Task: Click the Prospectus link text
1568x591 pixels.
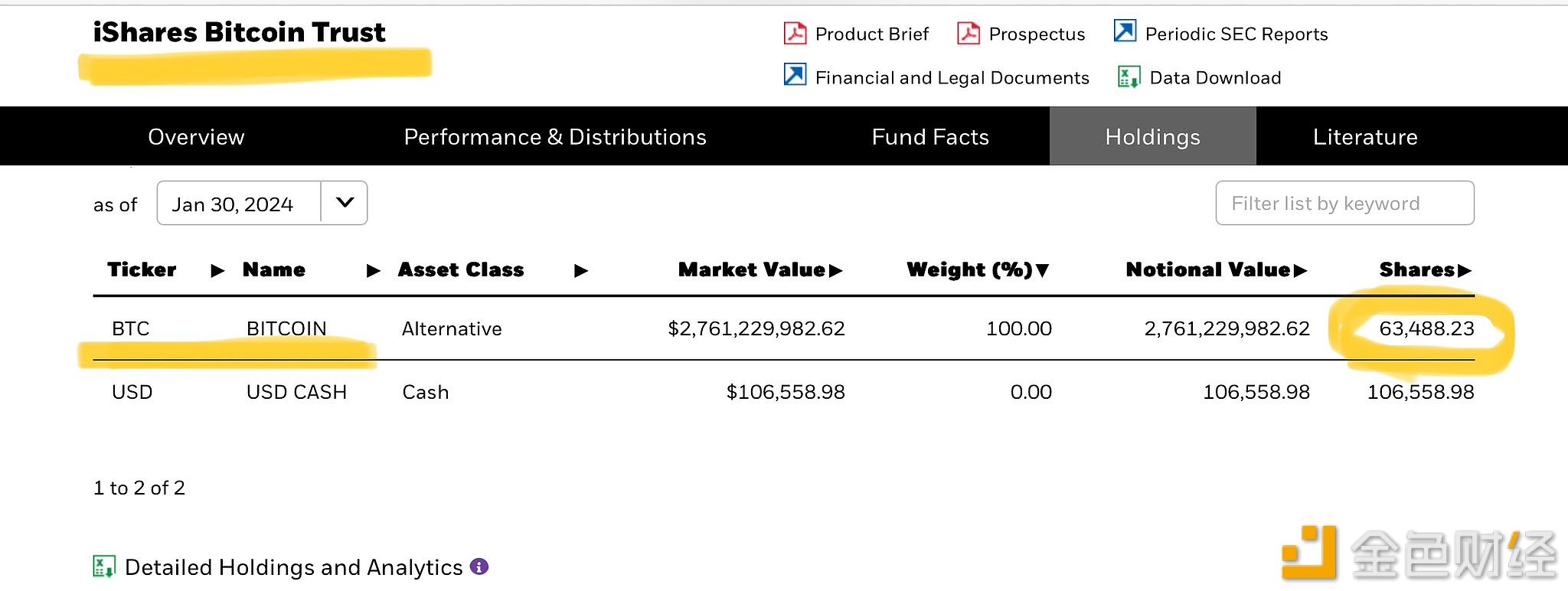Action: pos(1037,34)
